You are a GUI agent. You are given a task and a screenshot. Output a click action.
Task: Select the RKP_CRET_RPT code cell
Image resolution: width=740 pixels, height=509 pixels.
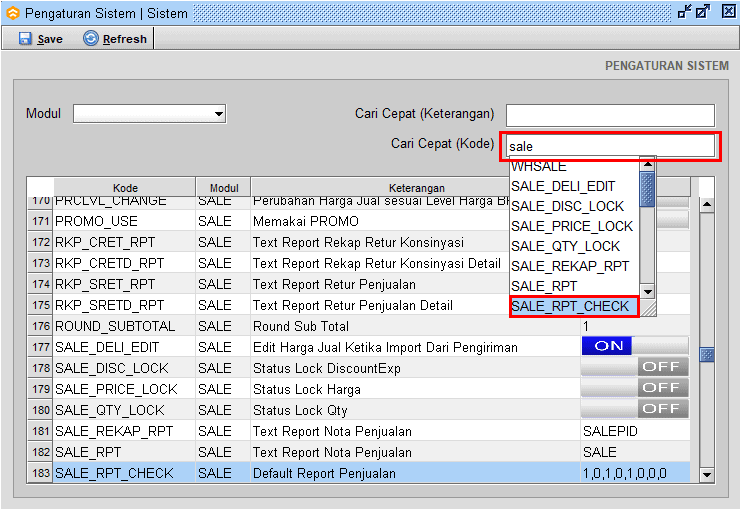tap(125, 242)
